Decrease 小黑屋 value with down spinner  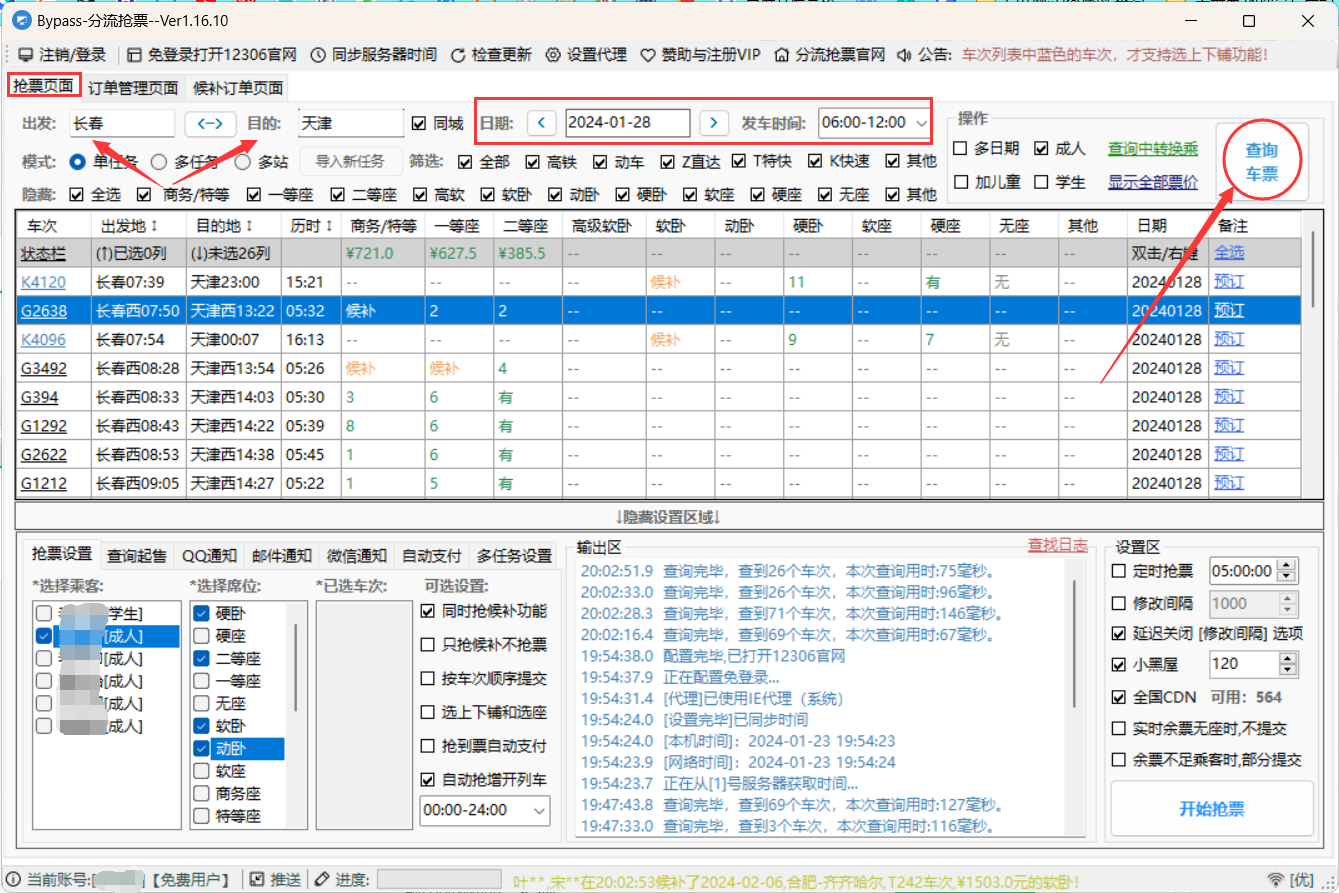(1286, 669)
